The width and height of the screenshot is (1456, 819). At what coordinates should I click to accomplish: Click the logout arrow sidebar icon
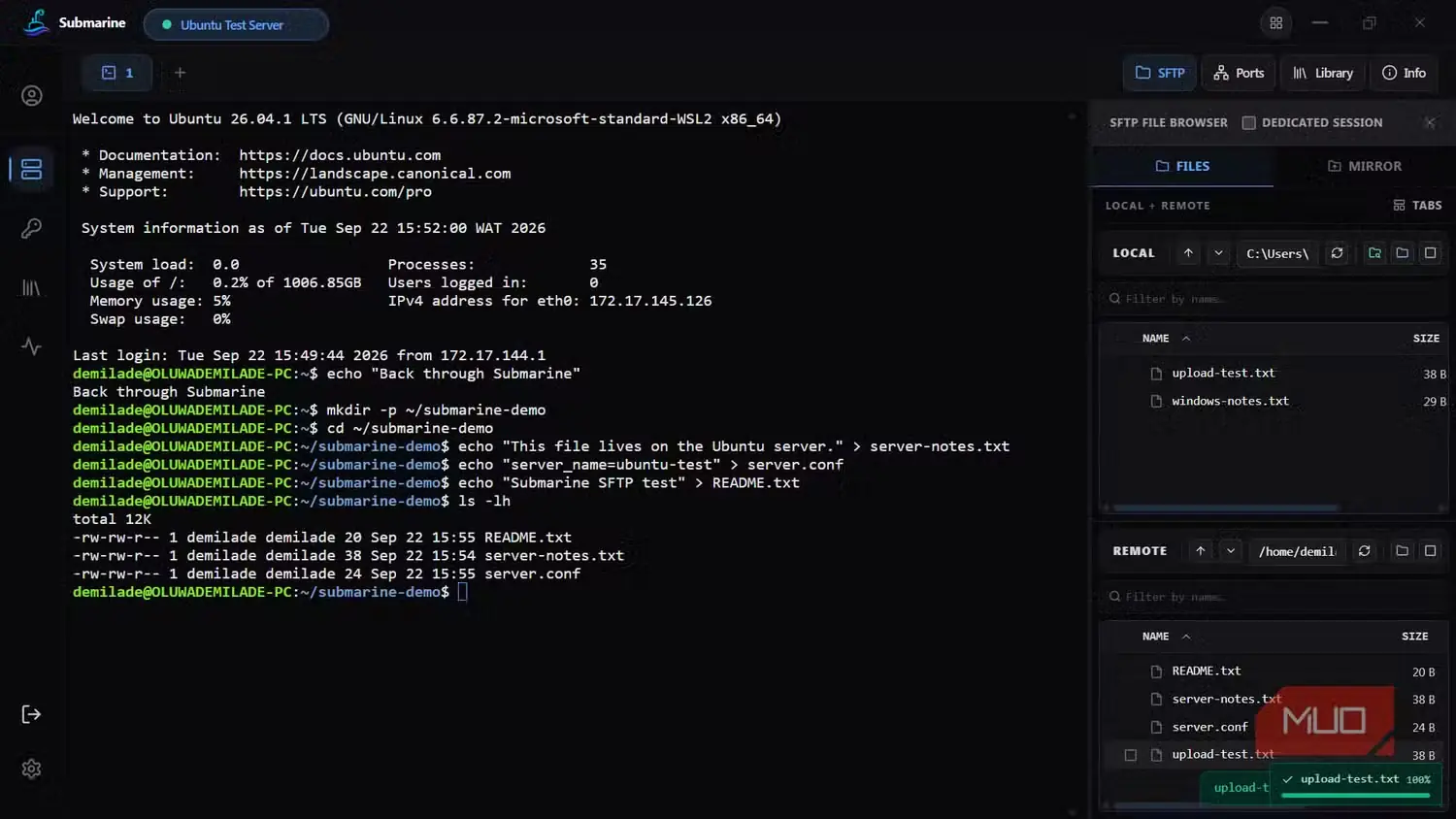click(32, 714)
